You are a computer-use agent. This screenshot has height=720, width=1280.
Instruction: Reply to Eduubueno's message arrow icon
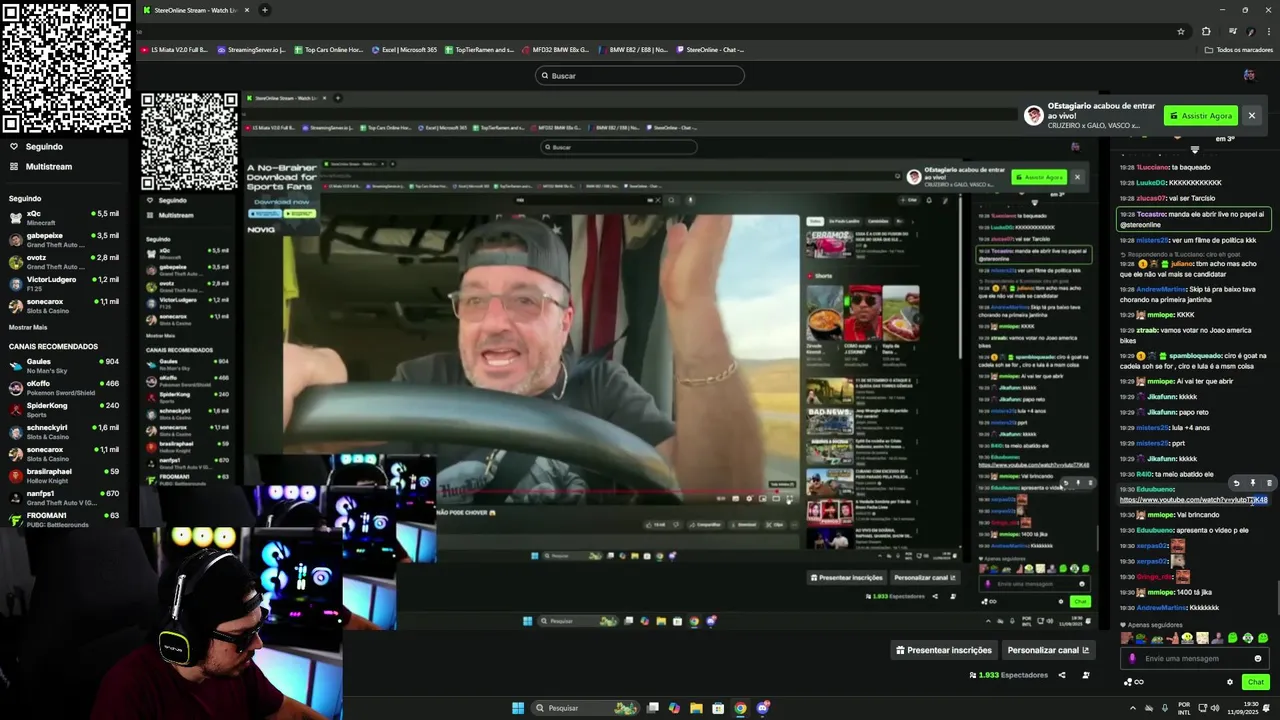tap(1236, 483)
